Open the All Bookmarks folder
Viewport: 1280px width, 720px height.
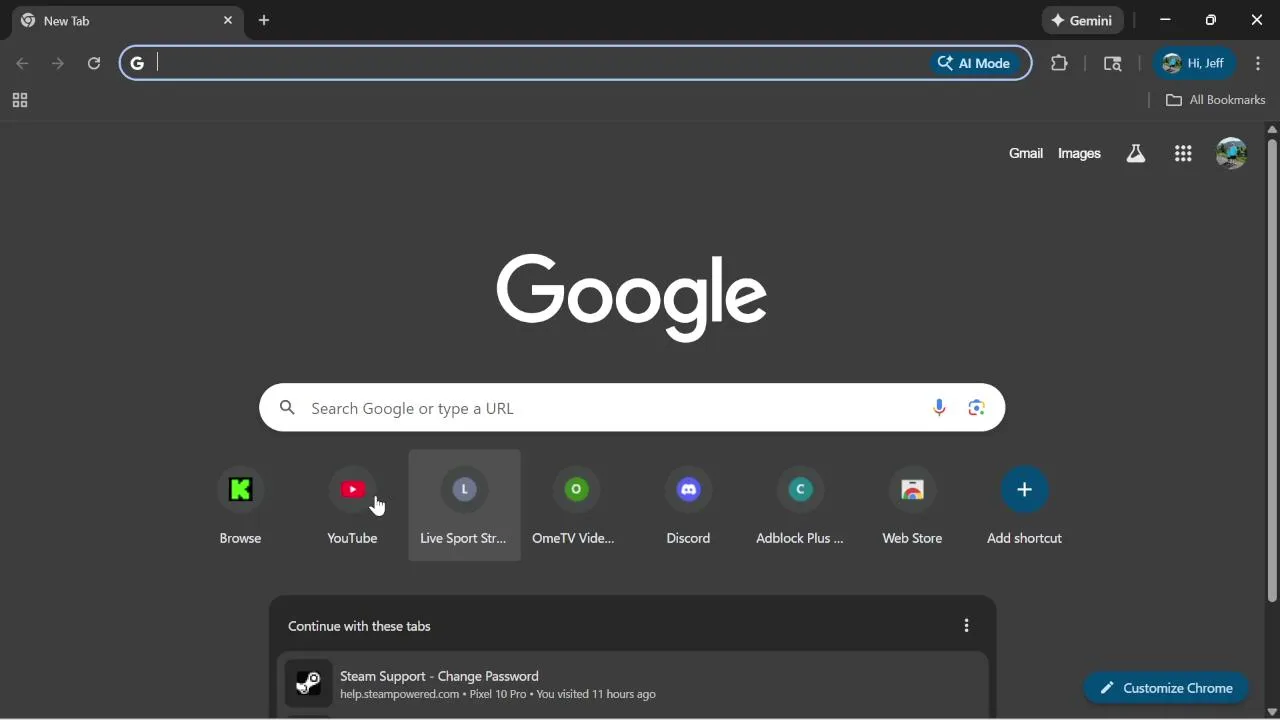[x=1215, y=100]
